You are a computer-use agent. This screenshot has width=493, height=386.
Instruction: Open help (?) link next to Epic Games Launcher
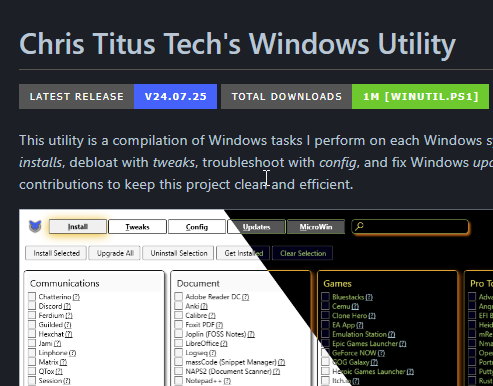(403, 344)
